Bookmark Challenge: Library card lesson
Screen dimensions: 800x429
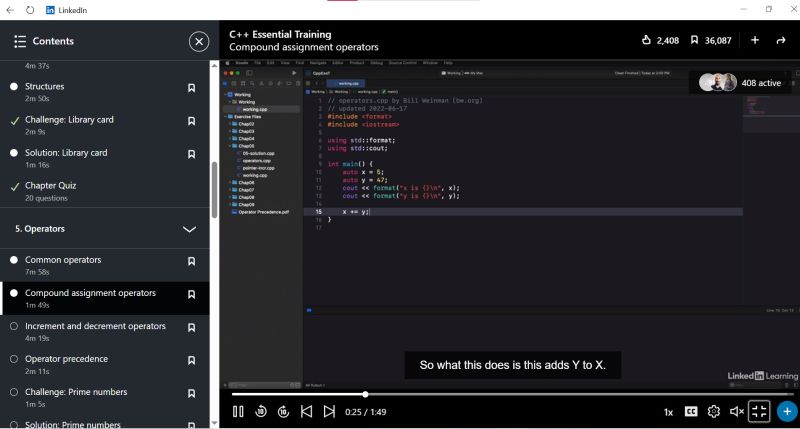pos(191,121)
